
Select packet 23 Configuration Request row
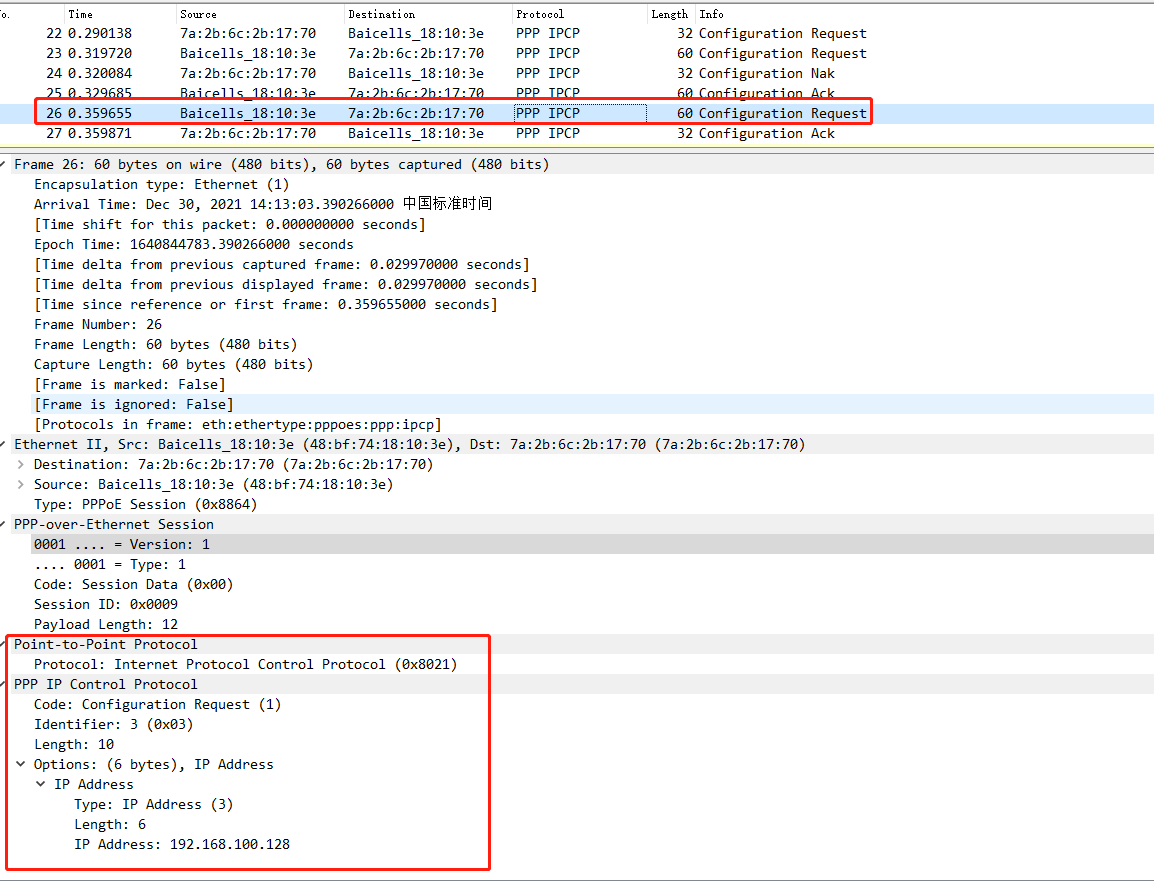pyautogui.click(x=577, y=53)
